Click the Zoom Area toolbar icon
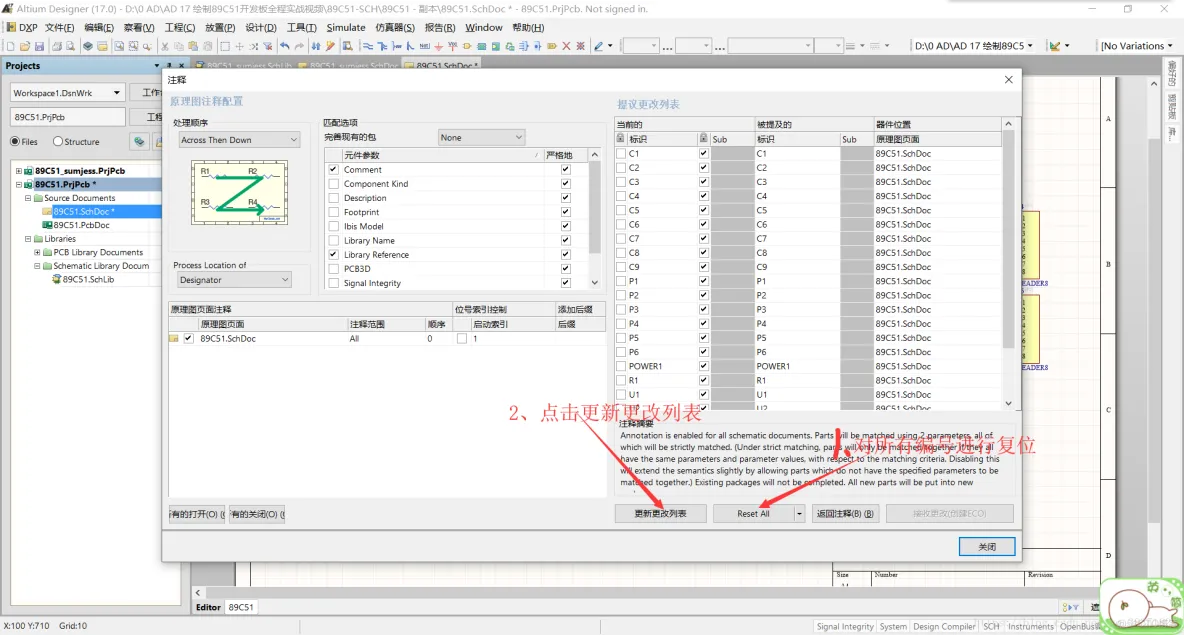Viewport: 1184px width, 635px height. tap(134, 46)
